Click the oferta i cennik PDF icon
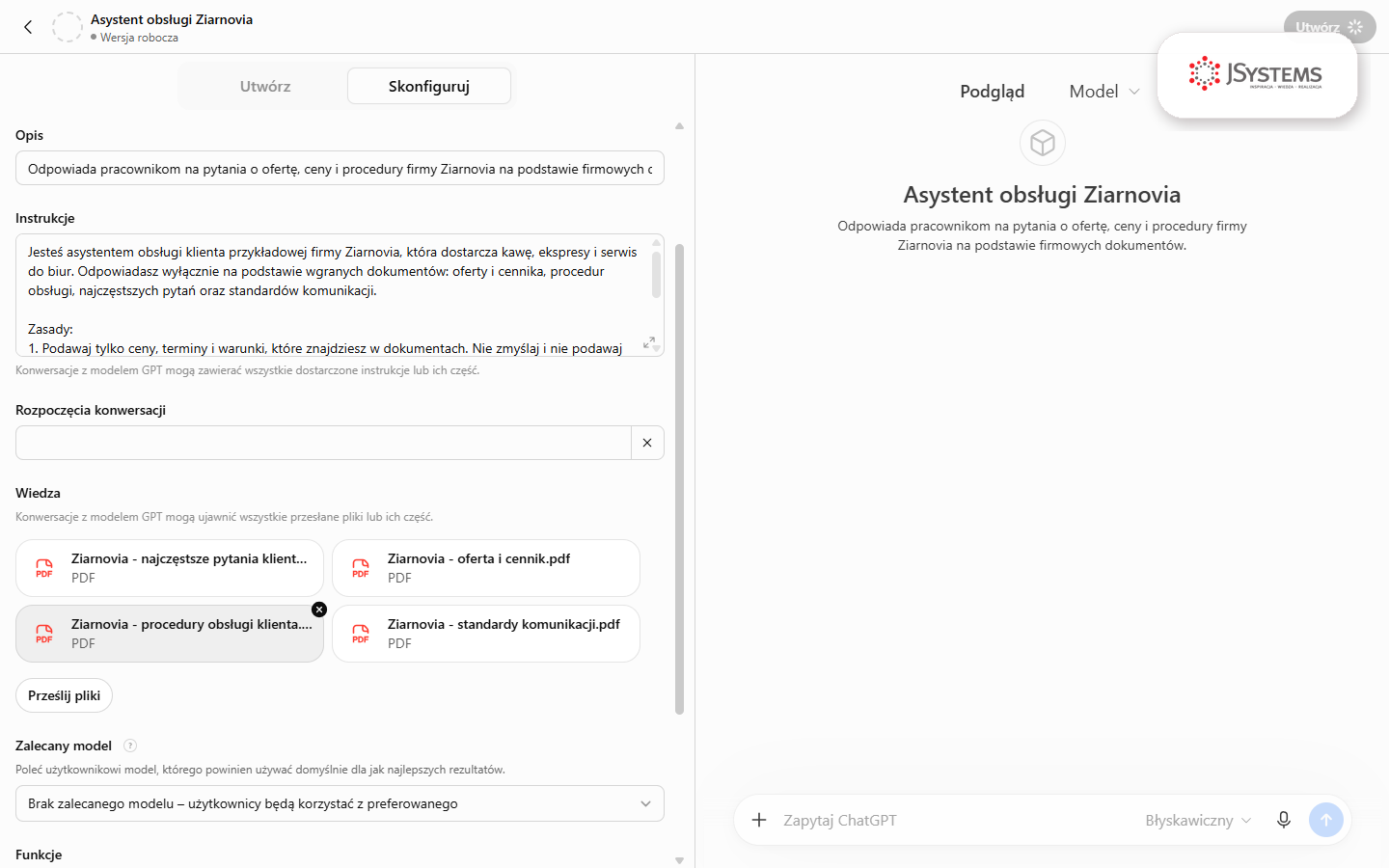The image size is (1389, 868). click(361, 568)
